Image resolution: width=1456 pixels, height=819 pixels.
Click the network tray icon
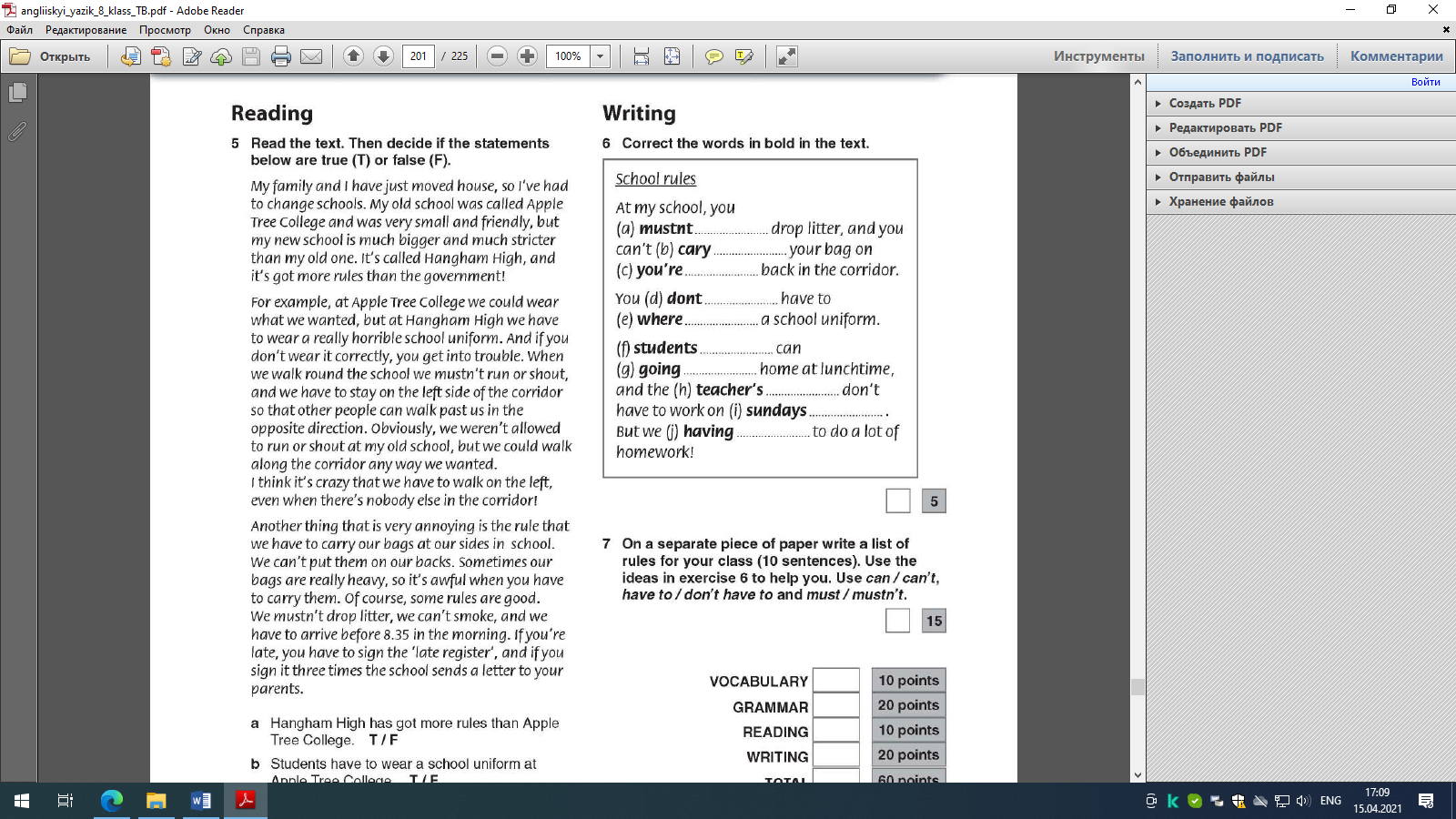click(1282, 801)
